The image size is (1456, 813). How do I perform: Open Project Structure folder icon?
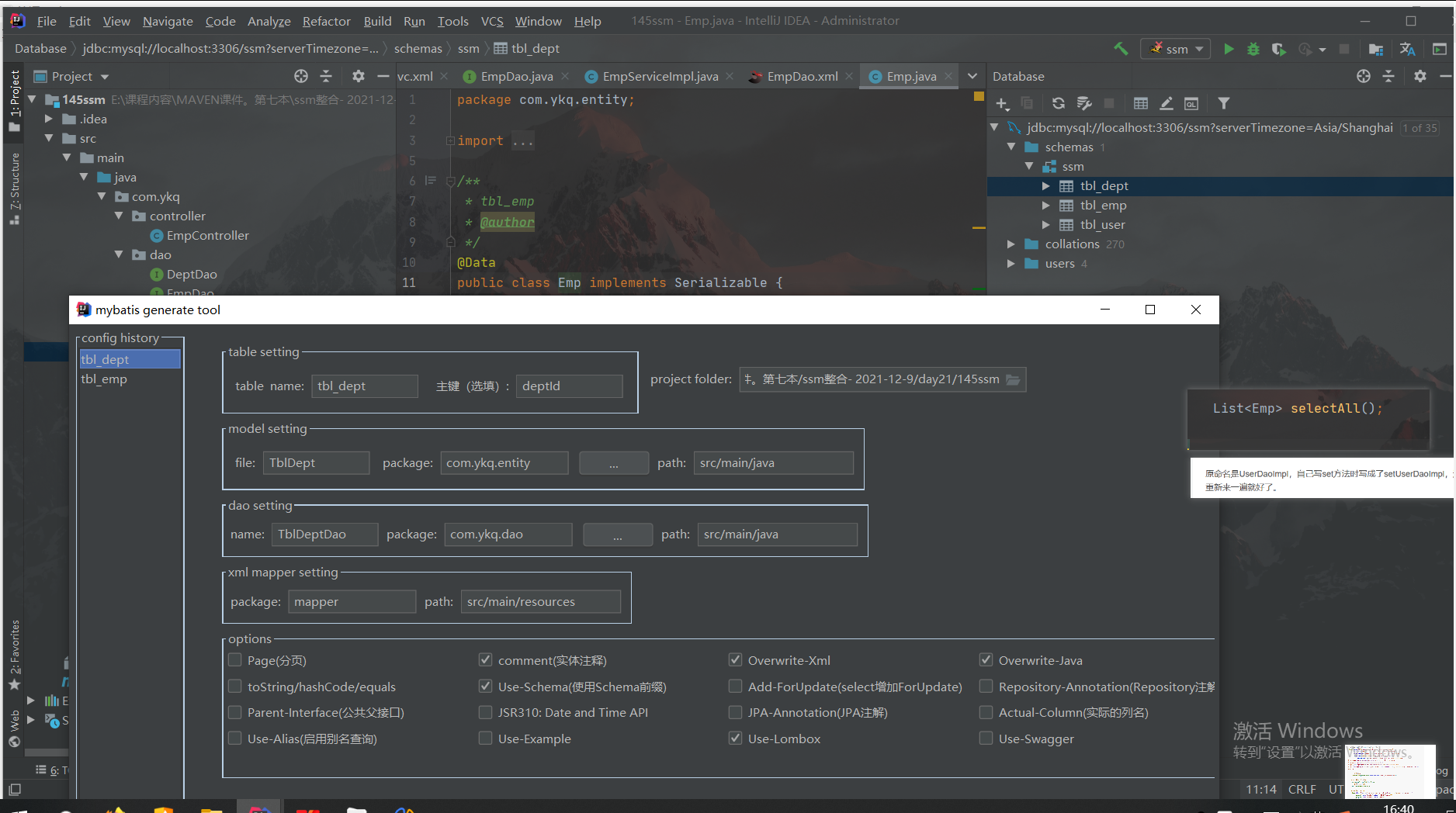click(1376, 49)
